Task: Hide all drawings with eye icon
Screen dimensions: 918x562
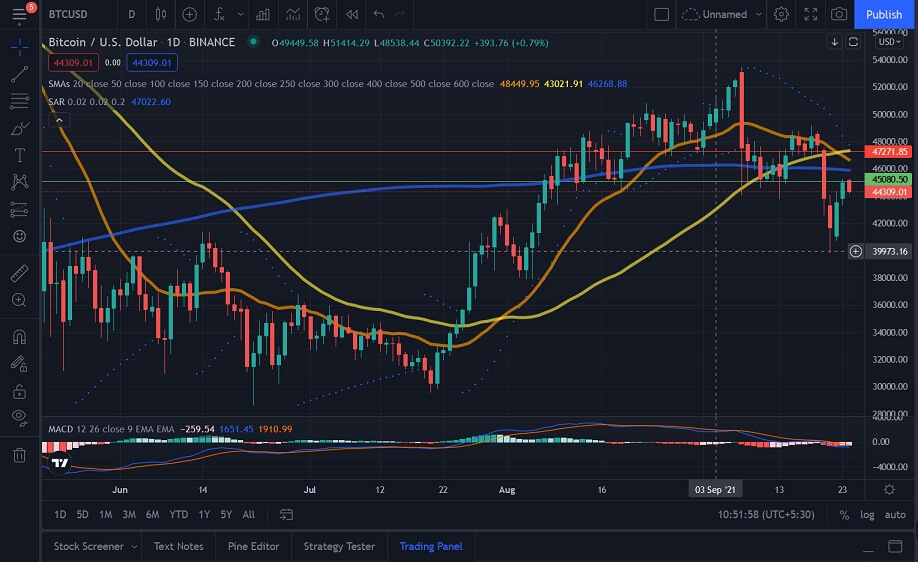Action: [19, 416]
